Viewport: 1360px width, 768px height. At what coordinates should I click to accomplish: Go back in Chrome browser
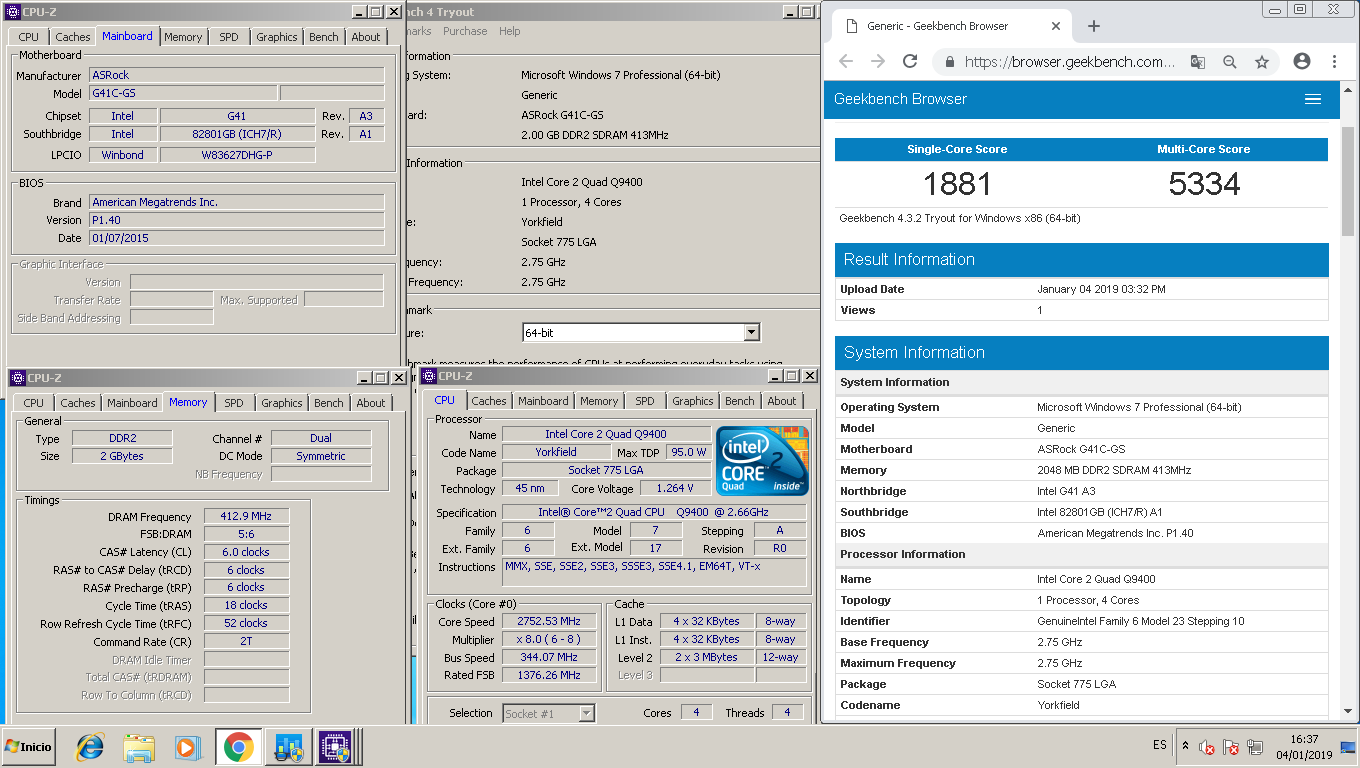tap(846, 62)
